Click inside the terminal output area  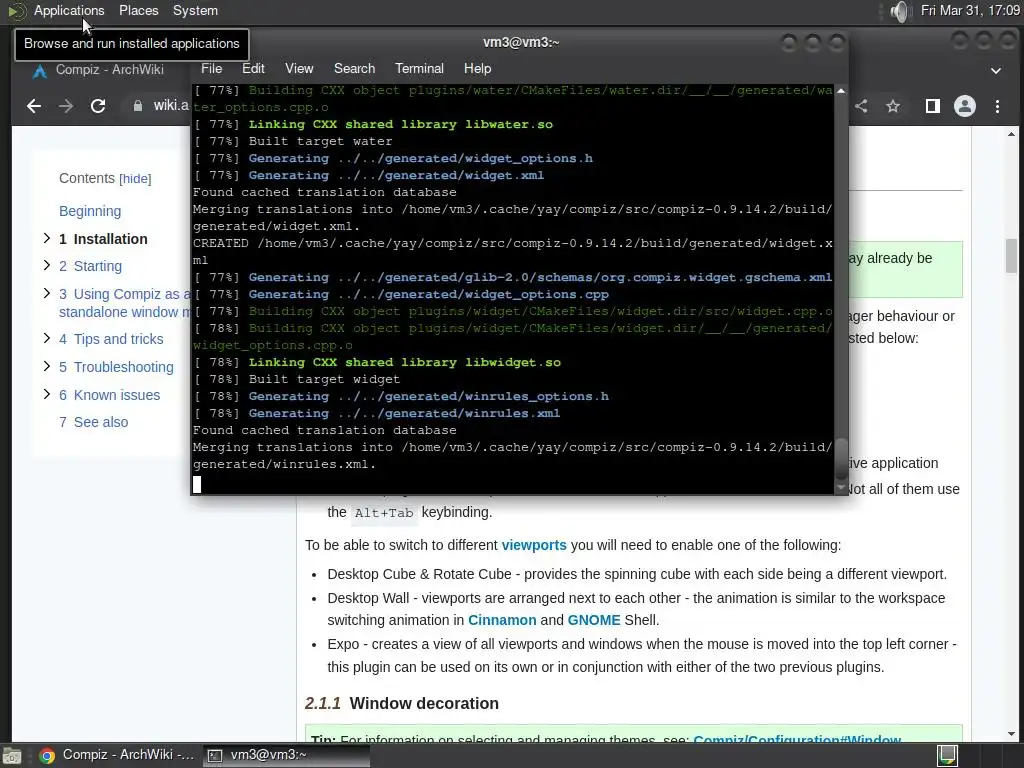click(x=512, y=289)
